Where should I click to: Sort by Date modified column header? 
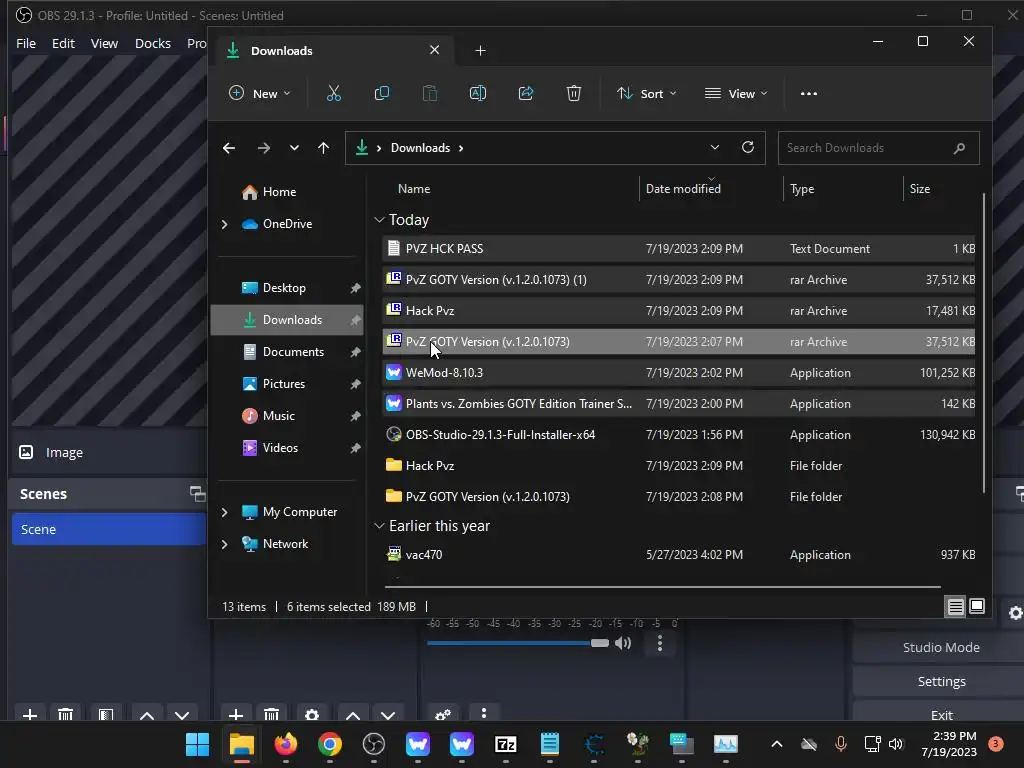pyautogui.click(x=683, y=189)
